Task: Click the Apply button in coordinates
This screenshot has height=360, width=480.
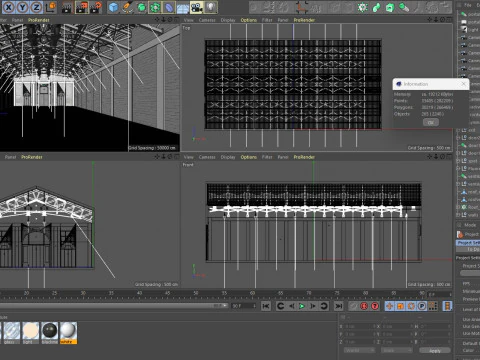Action: pos(435,351)
